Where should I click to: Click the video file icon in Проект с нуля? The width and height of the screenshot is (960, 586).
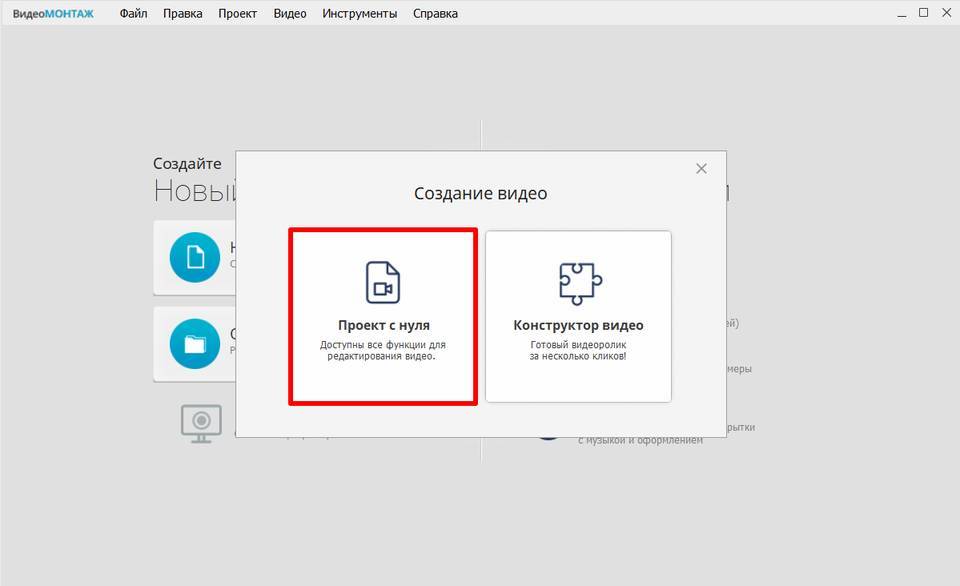pos(382,282)
